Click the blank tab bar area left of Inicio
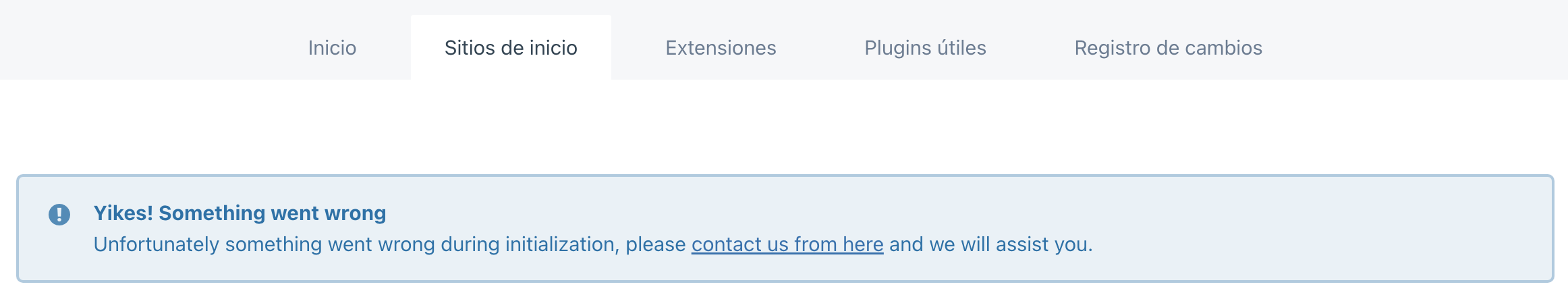Viewport: 1568px width, 297px height. (135, 40)
